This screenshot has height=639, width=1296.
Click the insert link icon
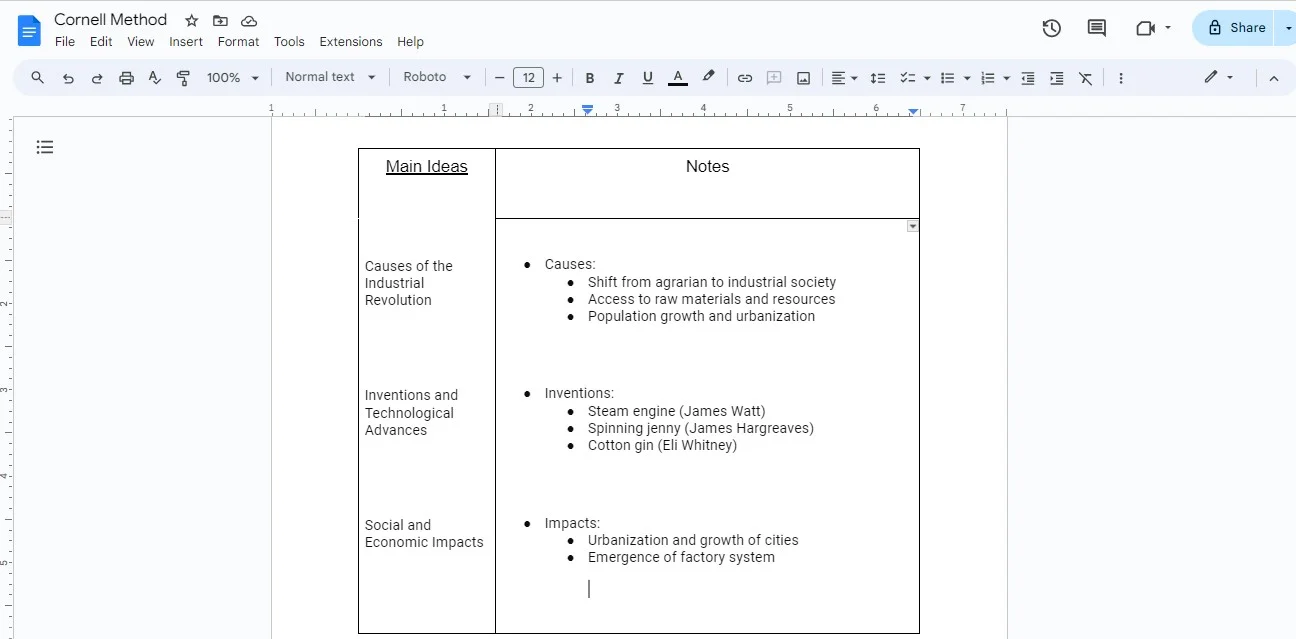click(x=745, y=78)
